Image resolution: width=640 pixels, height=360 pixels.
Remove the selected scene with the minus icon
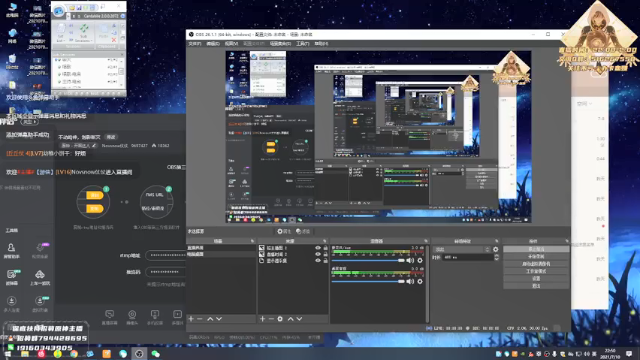click(x=200, y=319)
